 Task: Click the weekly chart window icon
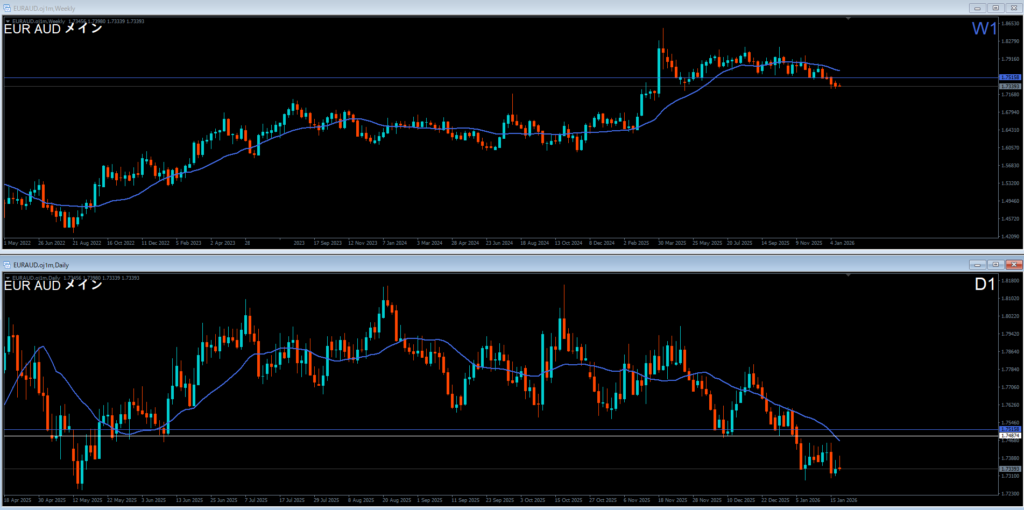pyautogui.click(x=6, y=9)
